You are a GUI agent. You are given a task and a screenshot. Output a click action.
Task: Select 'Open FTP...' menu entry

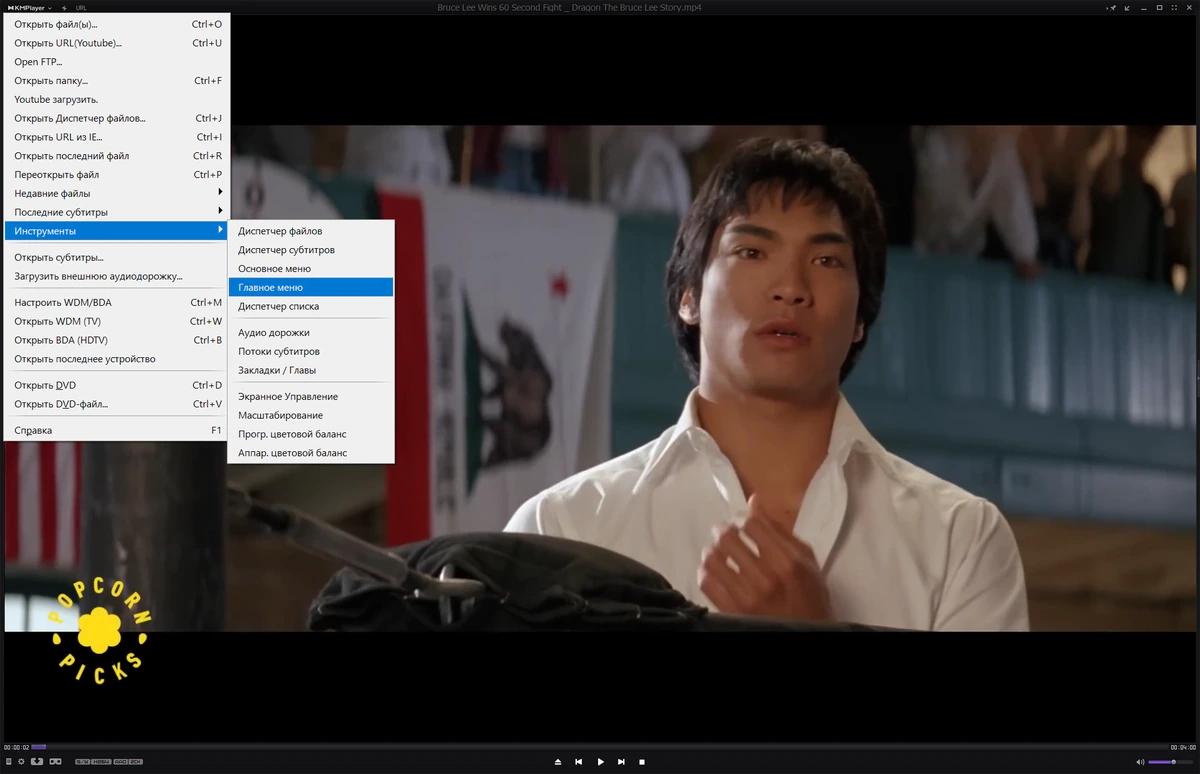click(x=116, y=62)
